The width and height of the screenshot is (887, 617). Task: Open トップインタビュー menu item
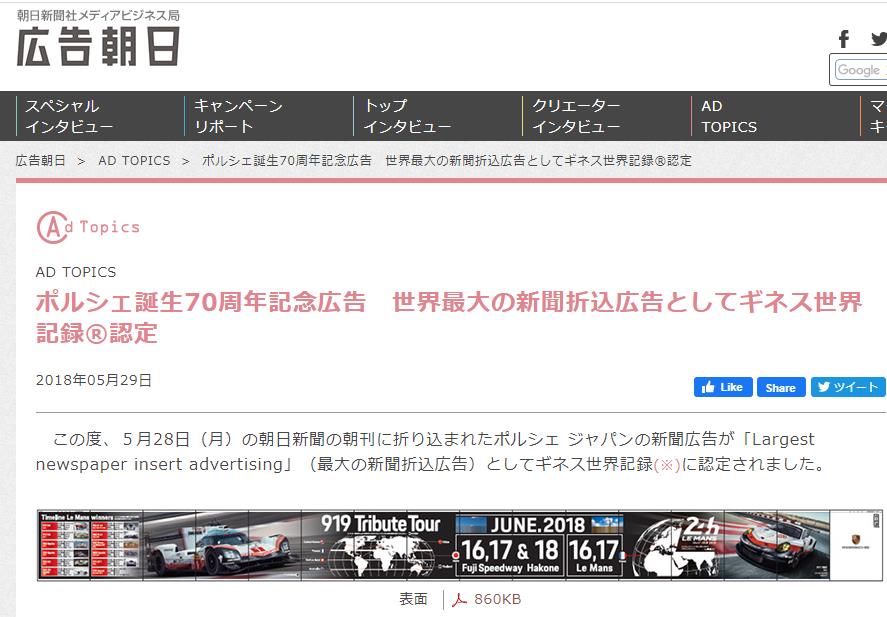(x=407, y=116)
